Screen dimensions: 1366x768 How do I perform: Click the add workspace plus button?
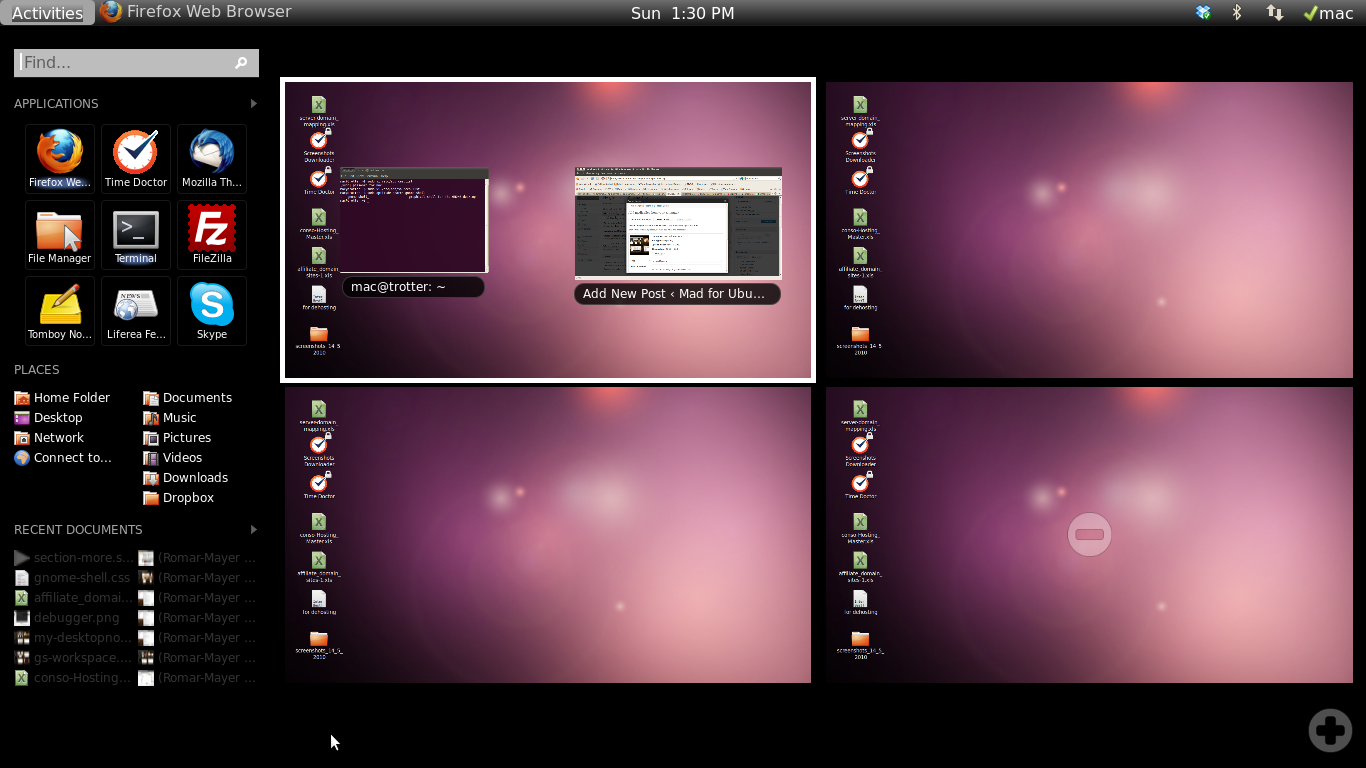(1330, 730)
